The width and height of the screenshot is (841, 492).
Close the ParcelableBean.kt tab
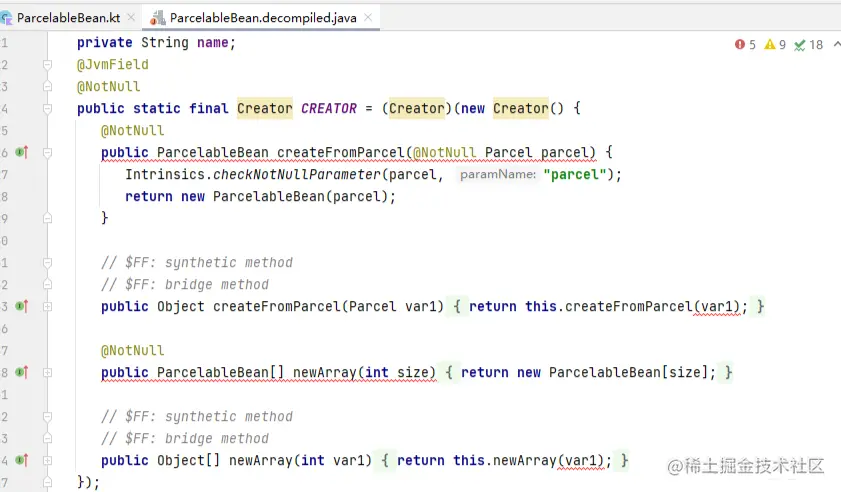click(x=131, y=18)
